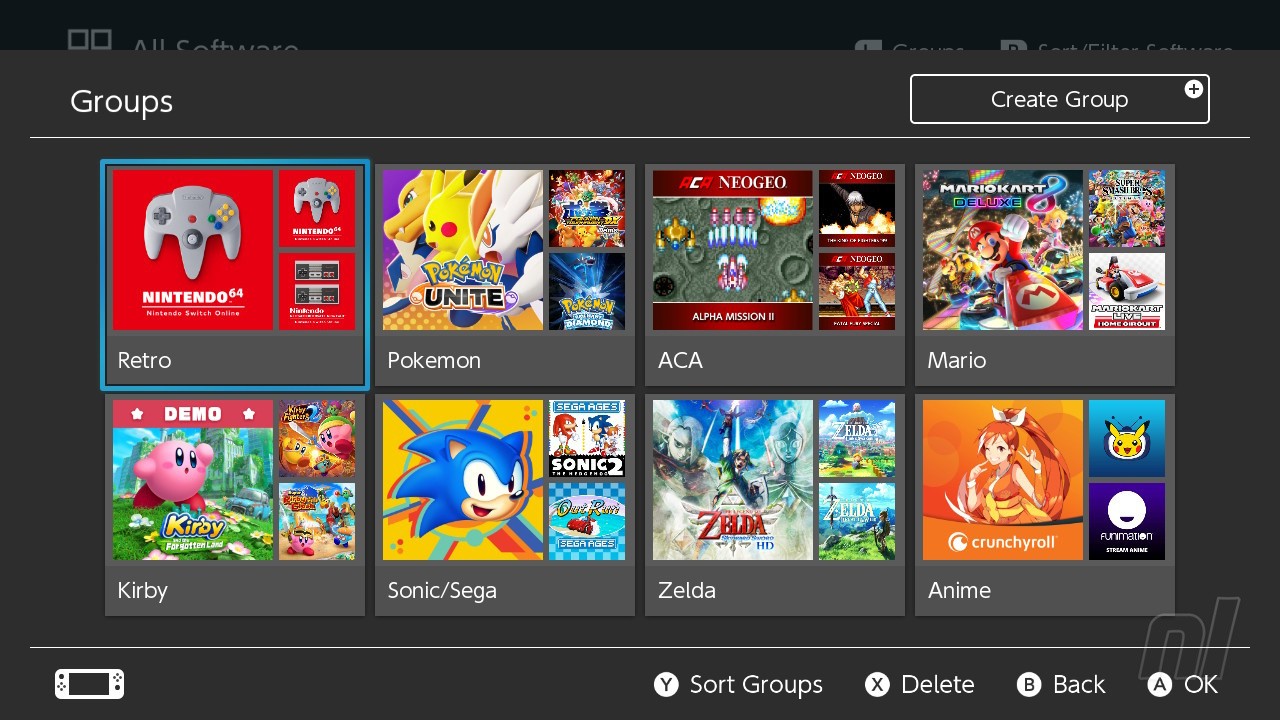Click the Create Group button
1280x720 pixels.
pyautogui.click(x=1059, y=99)
